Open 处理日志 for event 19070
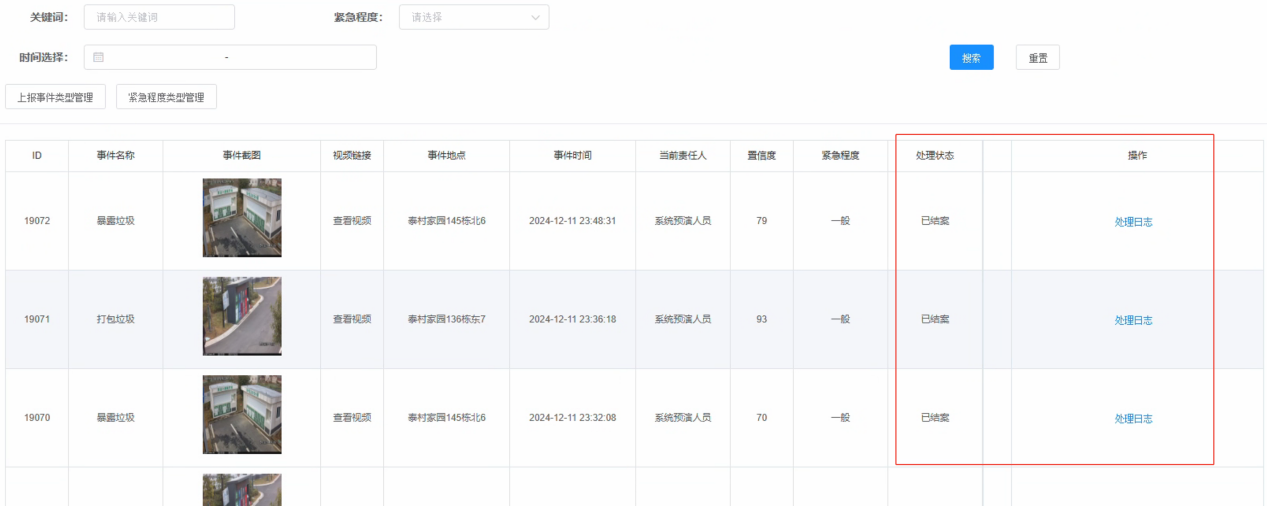The width and height of the screenshot is (1267, 506). tap(1133, 419)
